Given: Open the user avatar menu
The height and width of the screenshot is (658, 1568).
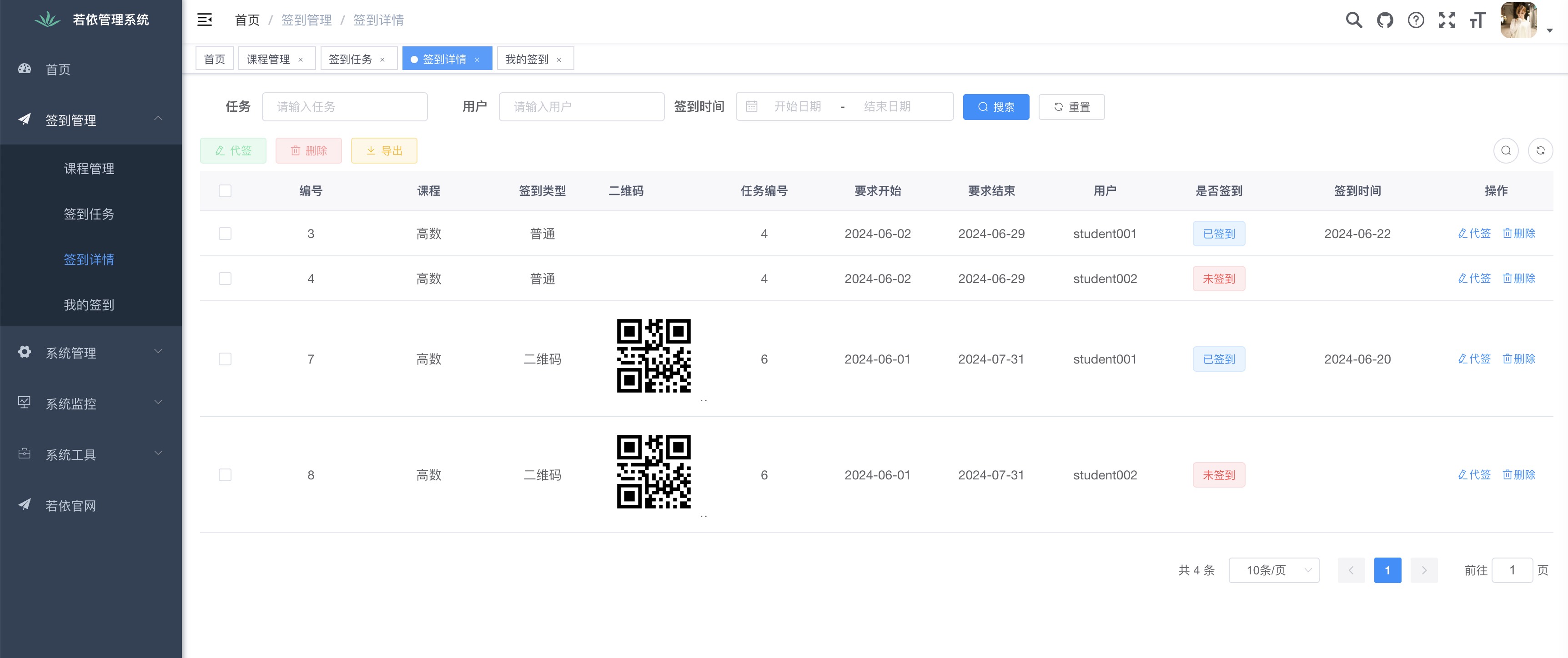Looking at the screenshot, I should pos(1519,20).
